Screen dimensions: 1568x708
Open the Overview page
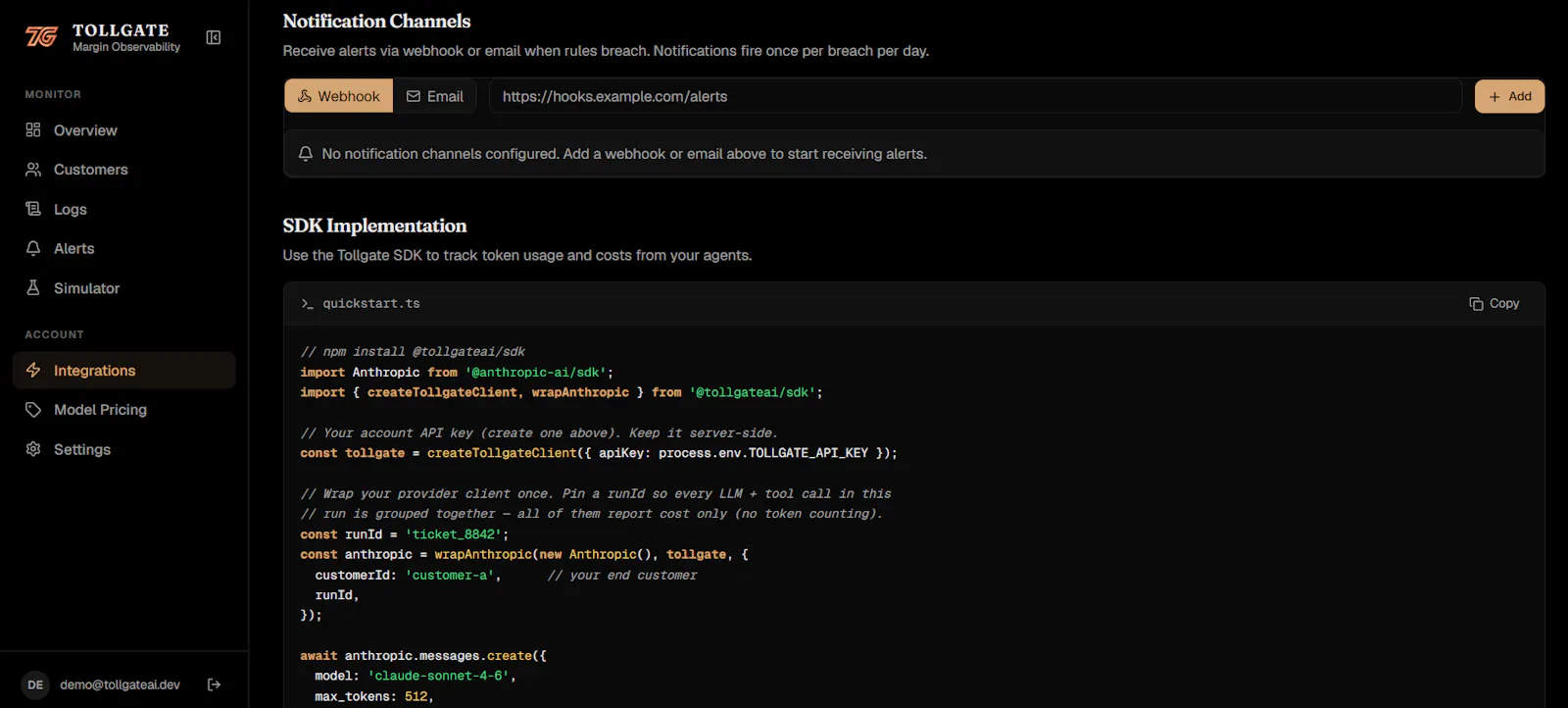coord(124,130)
